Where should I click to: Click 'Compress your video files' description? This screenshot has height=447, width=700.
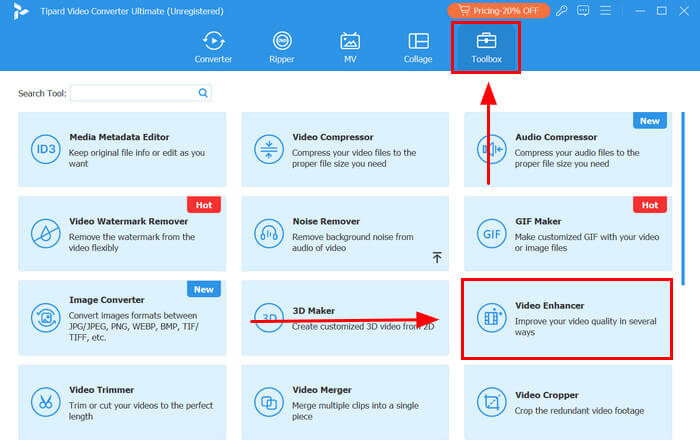pyautogui.click(x=354, y=158)
